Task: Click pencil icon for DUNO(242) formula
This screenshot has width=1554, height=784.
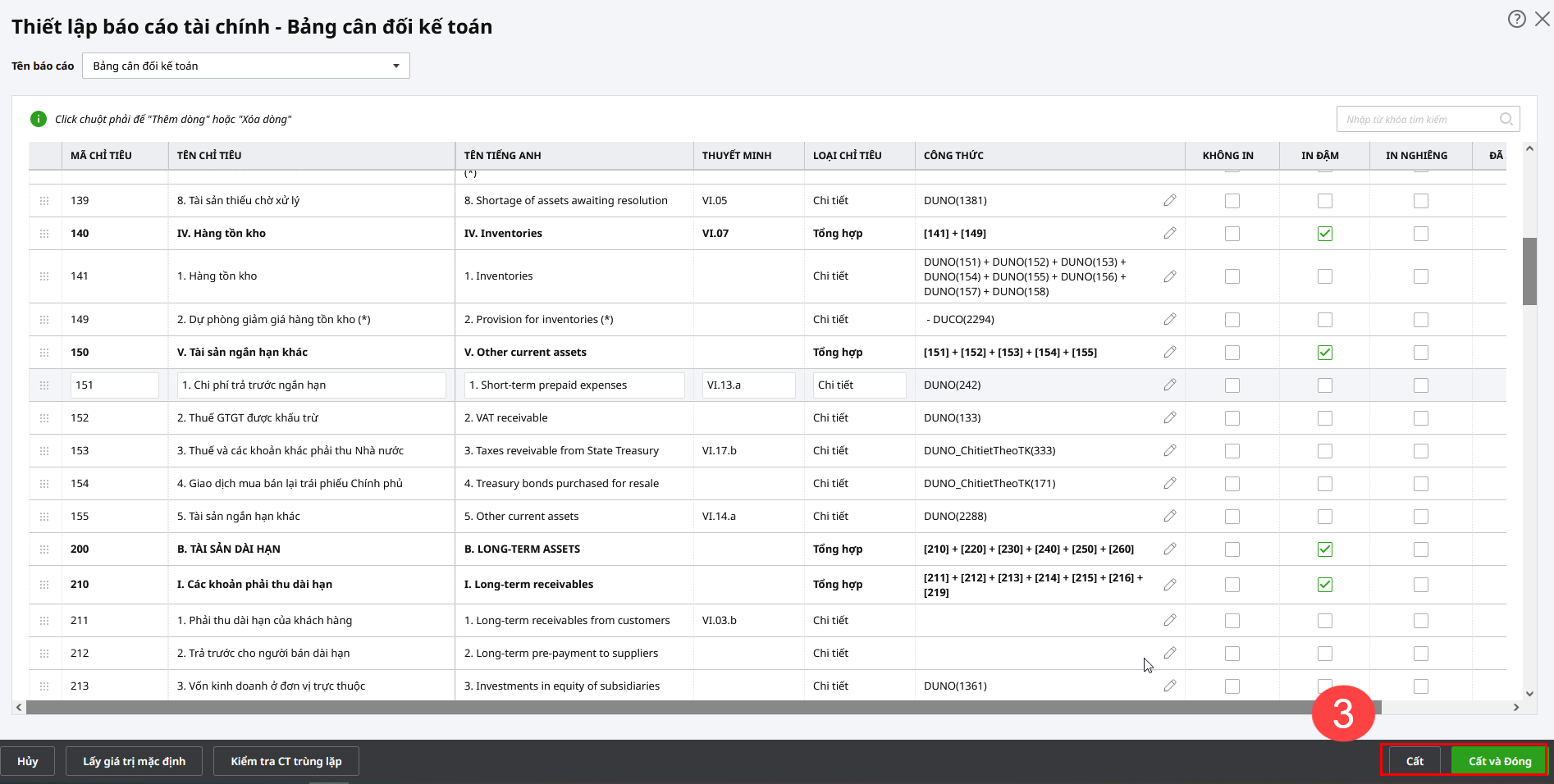Action: [1169, 385]
